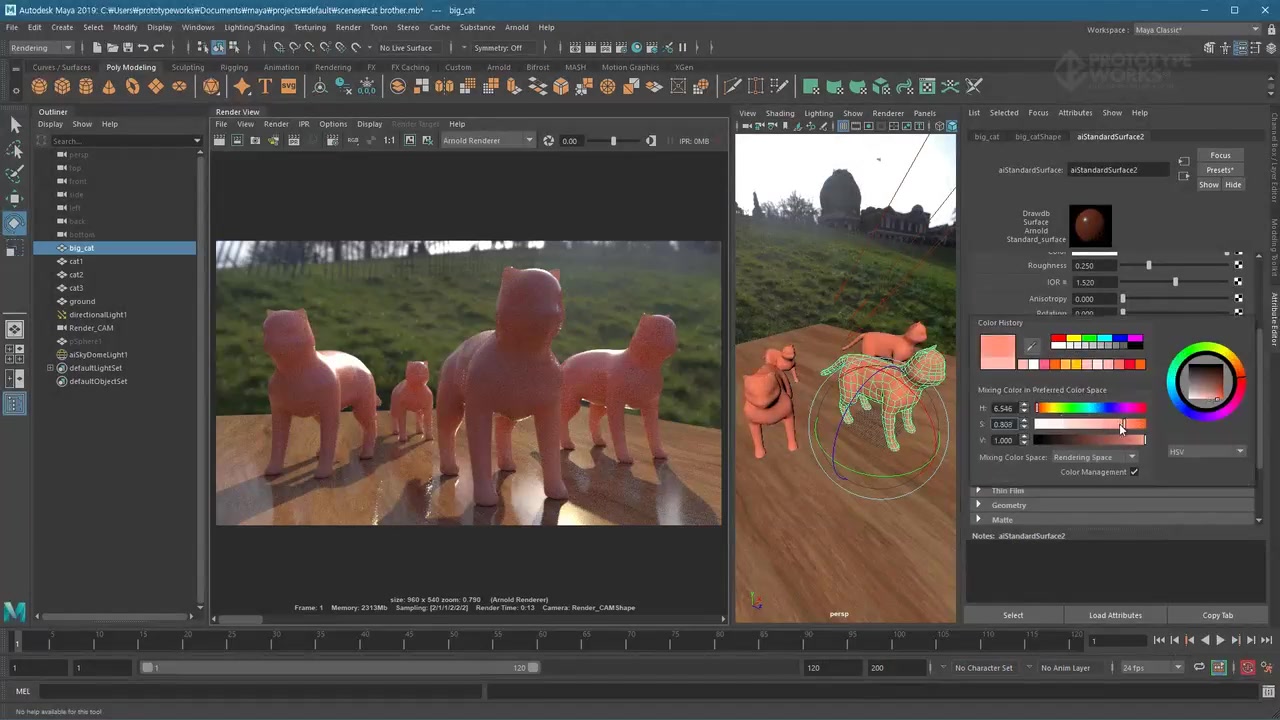Click the Select tool arrow in toolbox
Viewport: 1280px width, 720px height.
coord(15,125)
